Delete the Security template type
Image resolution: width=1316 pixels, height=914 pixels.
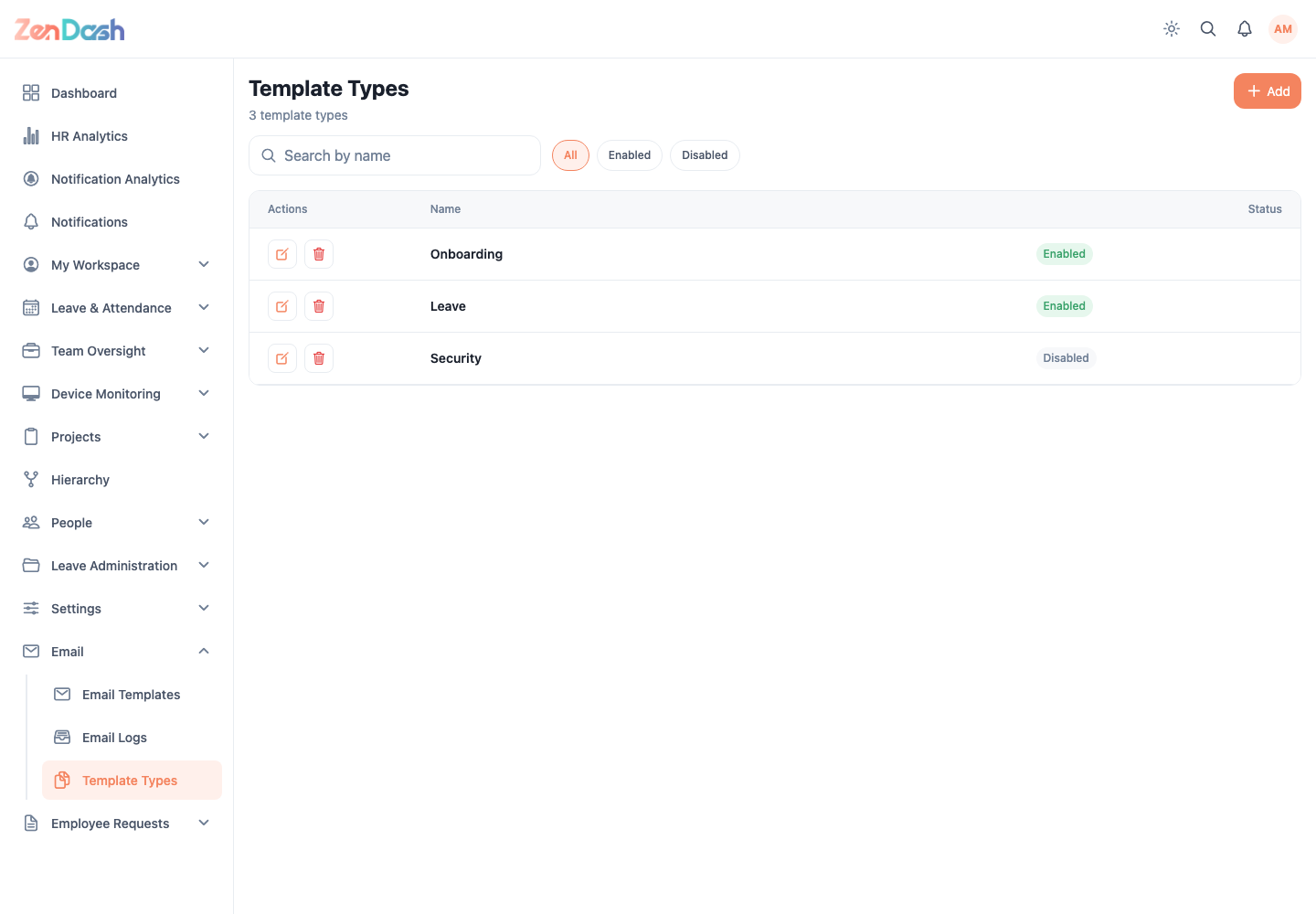click(319, 358)
